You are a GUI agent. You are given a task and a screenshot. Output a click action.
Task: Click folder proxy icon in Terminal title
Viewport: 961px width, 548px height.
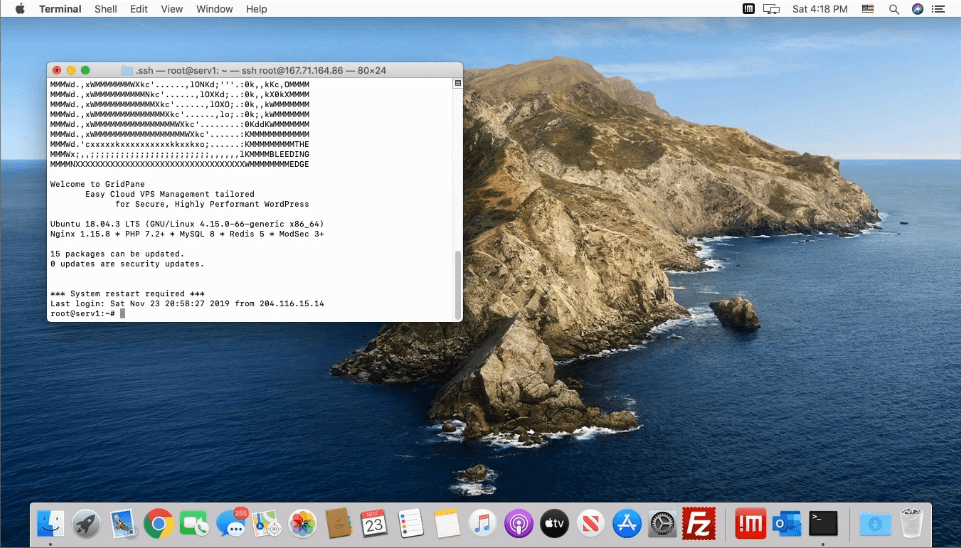127,70
